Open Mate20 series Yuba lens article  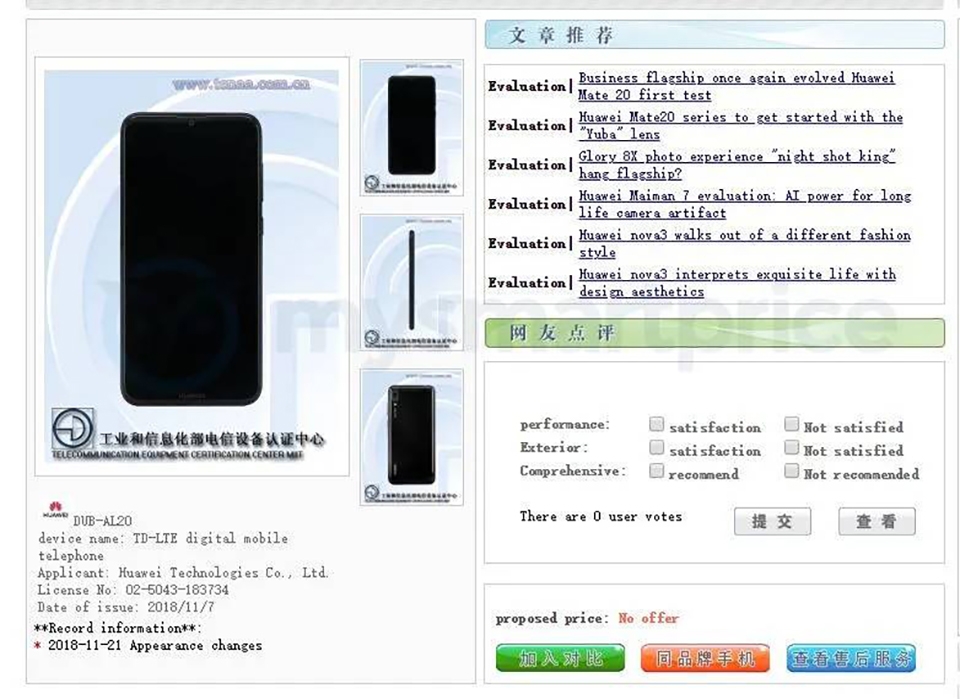tap(741, 125)
